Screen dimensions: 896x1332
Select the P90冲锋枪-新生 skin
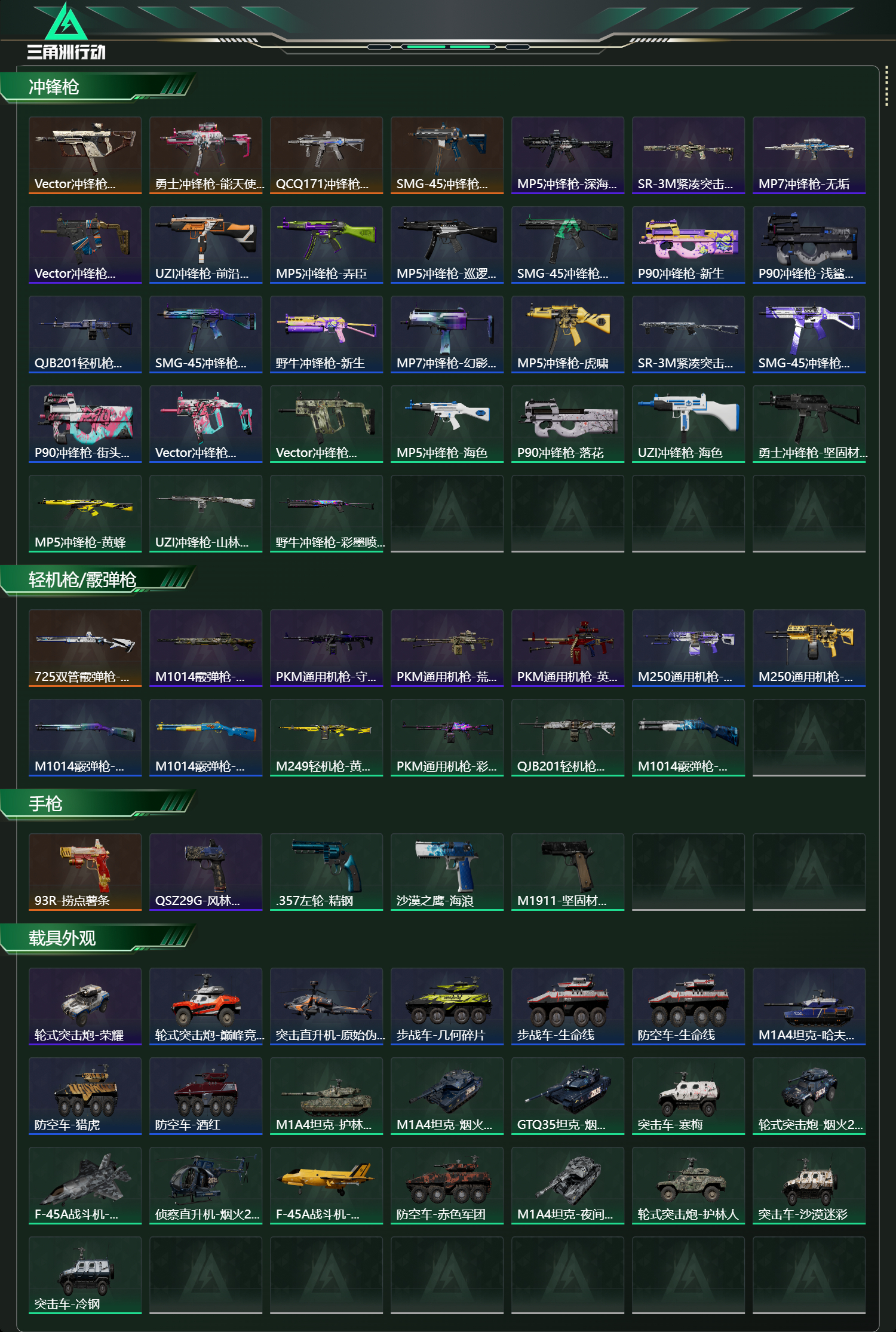click(x=688, y=245)
